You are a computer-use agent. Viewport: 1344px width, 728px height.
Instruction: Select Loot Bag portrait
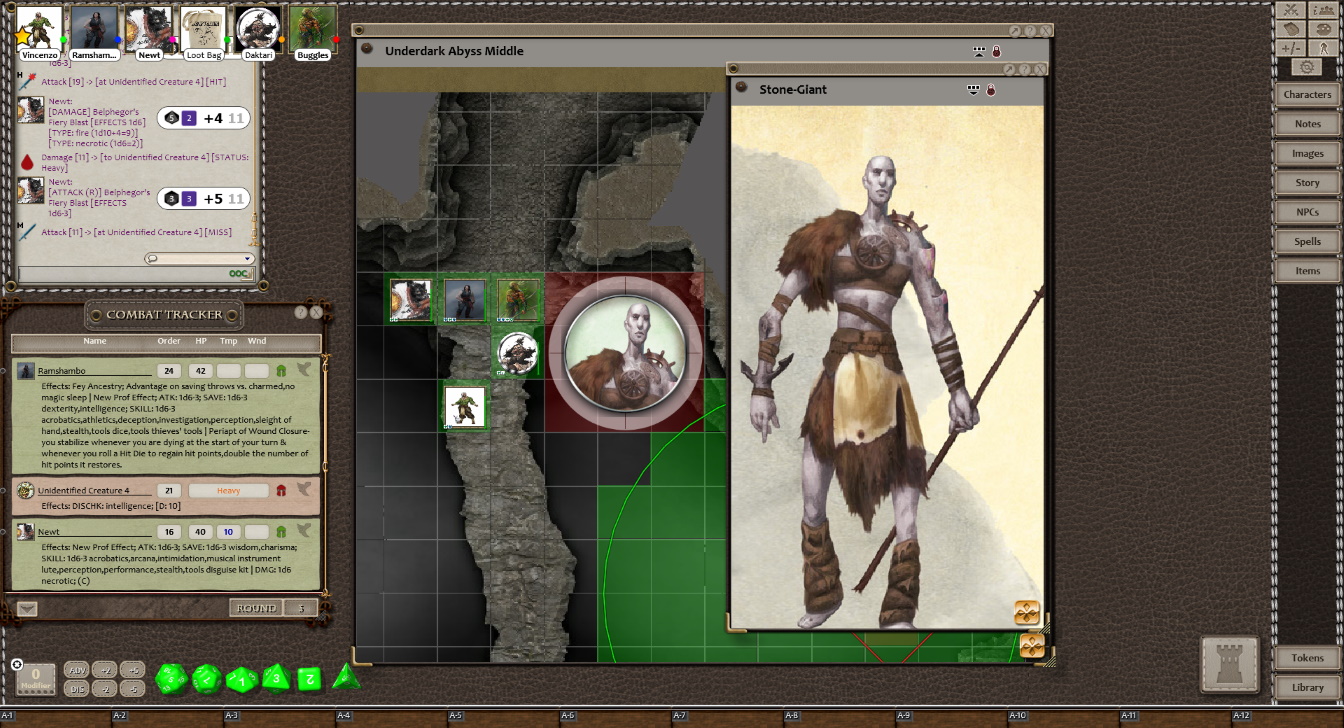coord(204,32)
